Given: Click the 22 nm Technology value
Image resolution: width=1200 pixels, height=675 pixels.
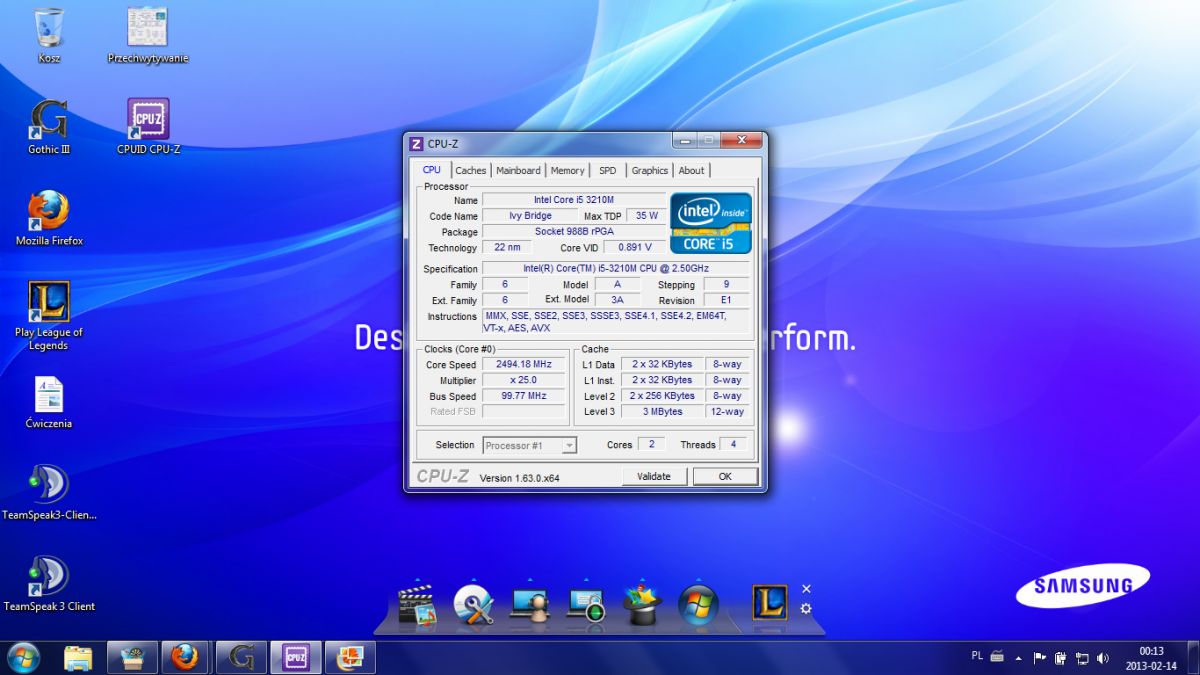Looking at the screenshot, I should [507, 248].
